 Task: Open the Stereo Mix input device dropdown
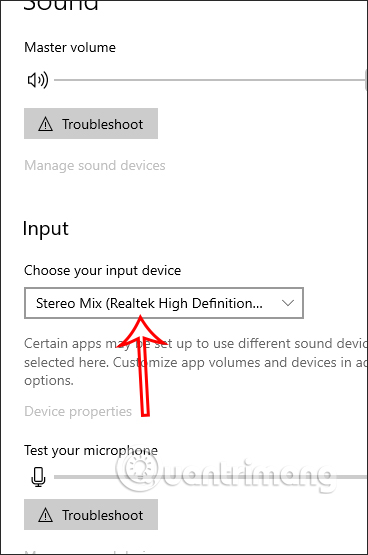(x=164, y=303)
